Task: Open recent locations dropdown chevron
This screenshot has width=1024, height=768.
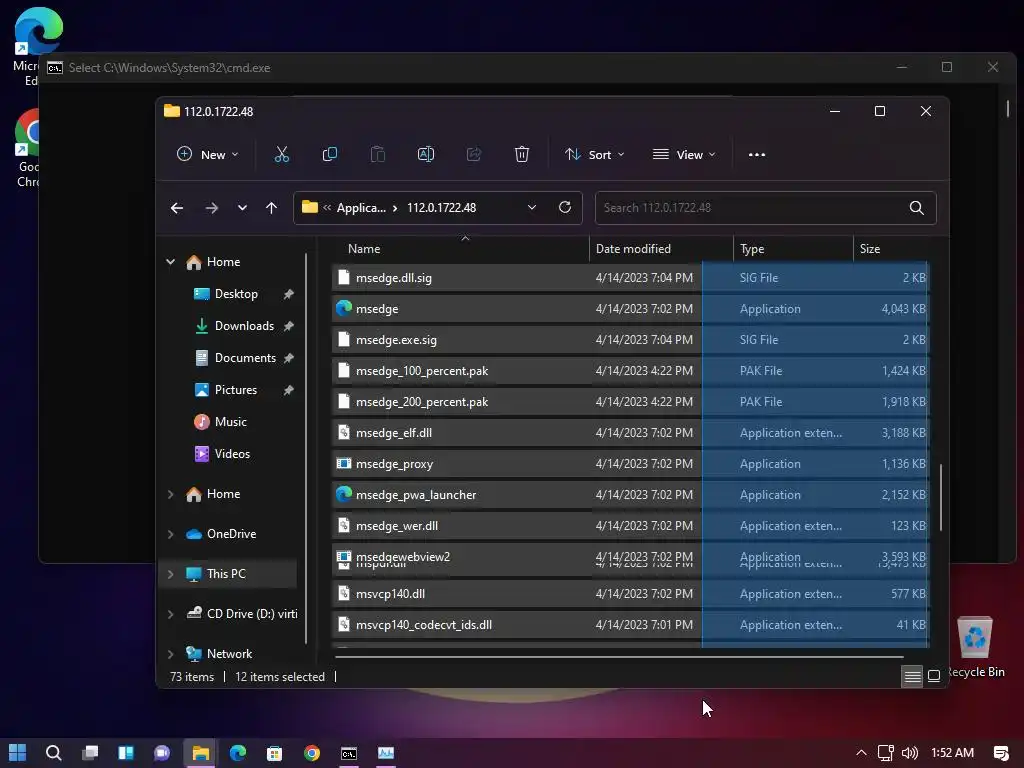Action: [242, 208]
